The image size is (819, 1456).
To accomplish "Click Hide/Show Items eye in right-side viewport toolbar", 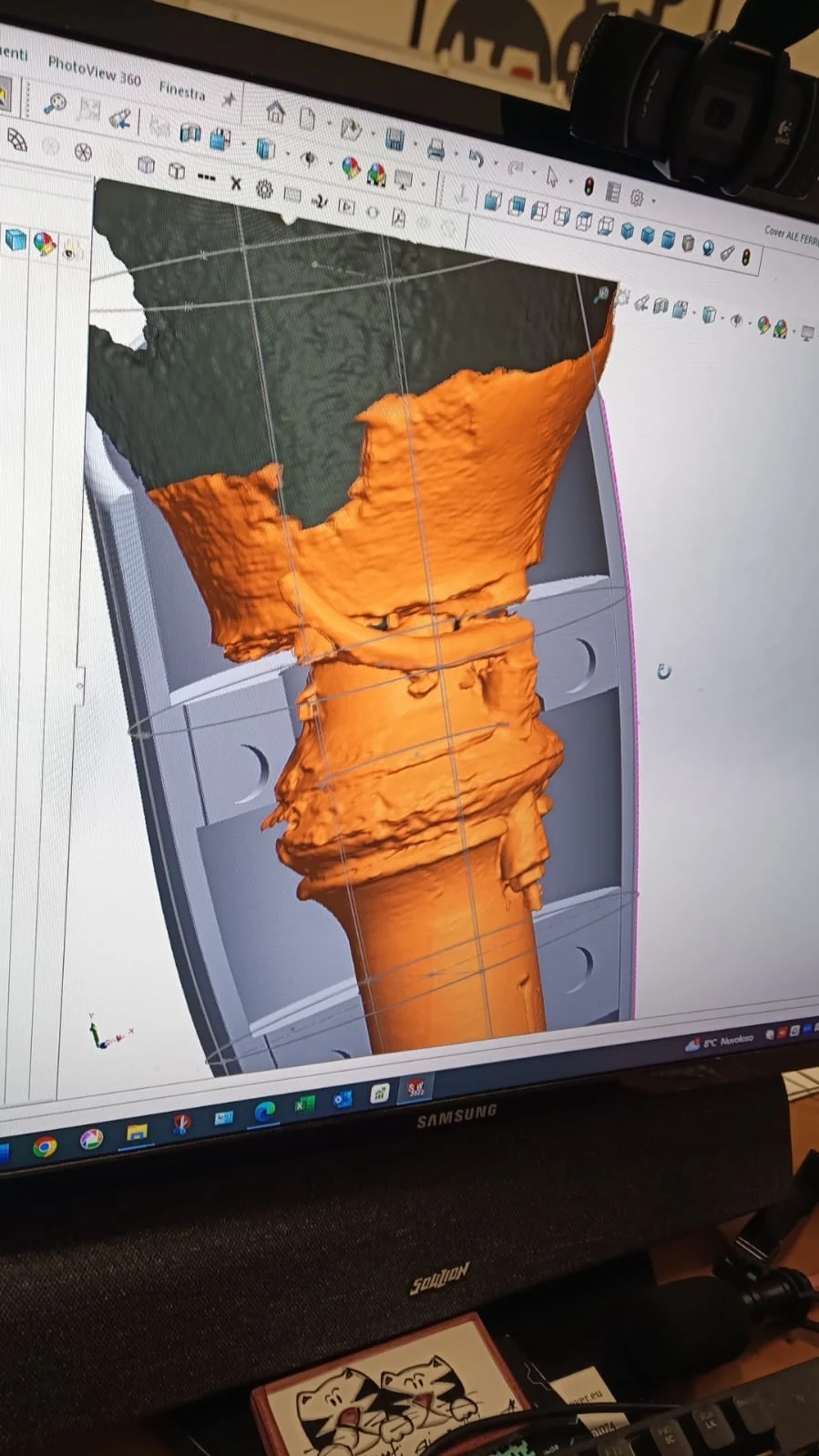I will coord(736,320).
